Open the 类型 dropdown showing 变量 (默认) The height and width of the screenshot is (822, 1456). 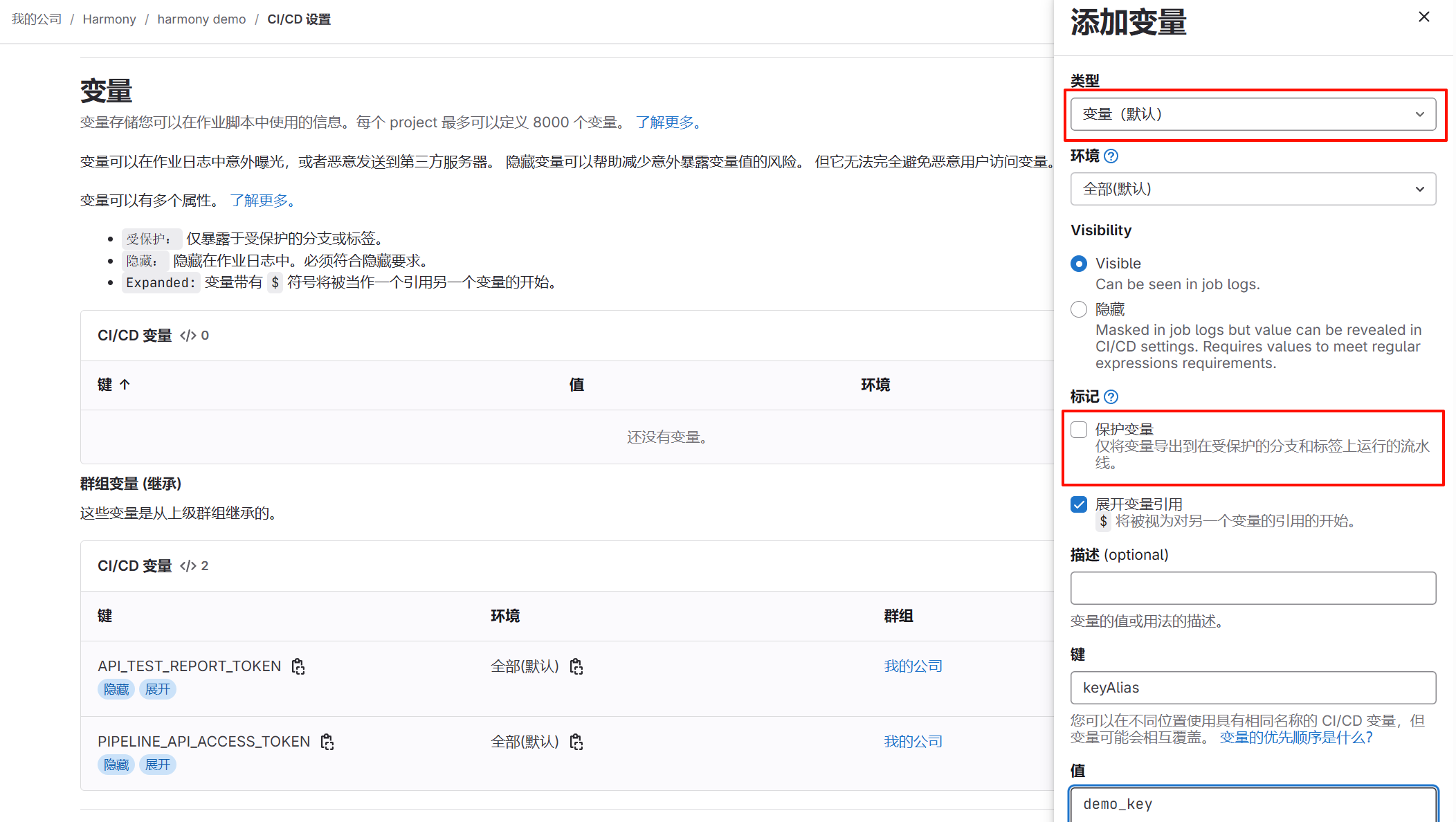point(1253,114)
